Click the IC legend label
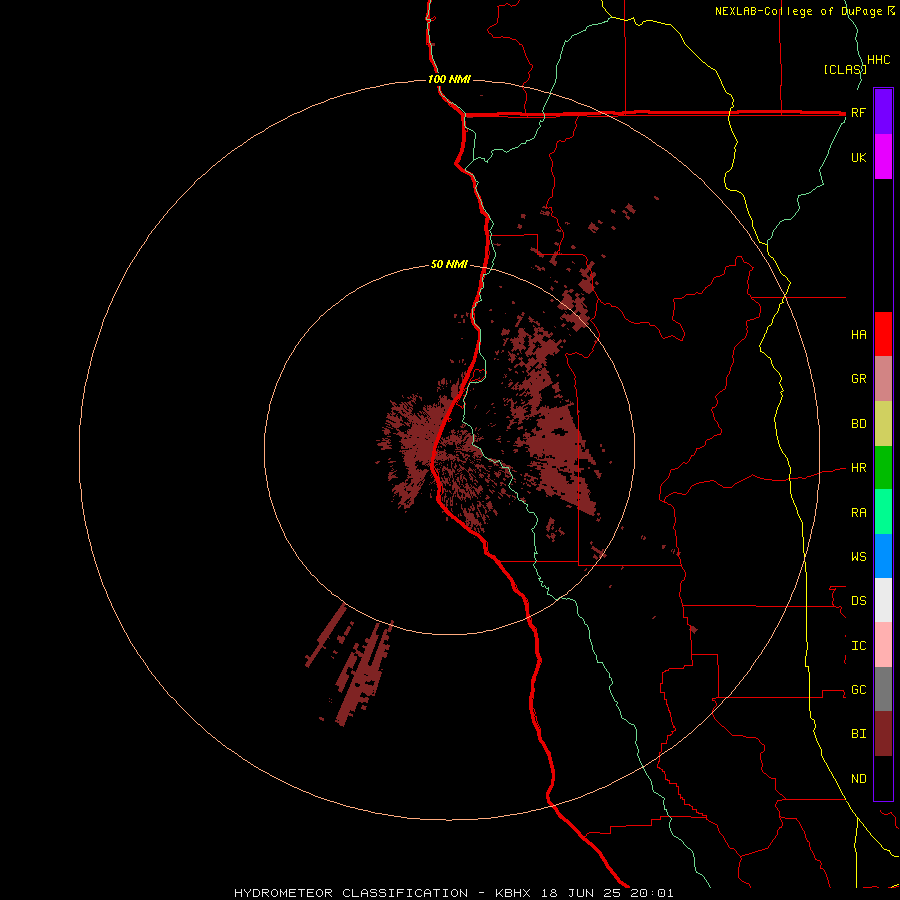 pos(858,646)
